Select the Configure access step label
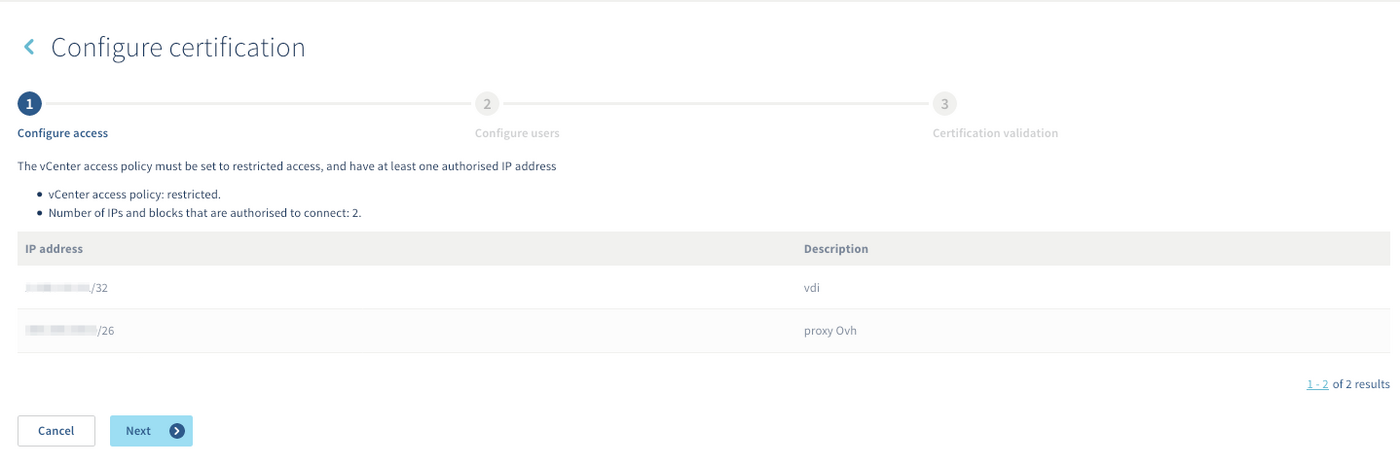The height and width of the screenshot is (465, 1400). tap(63, 133)
